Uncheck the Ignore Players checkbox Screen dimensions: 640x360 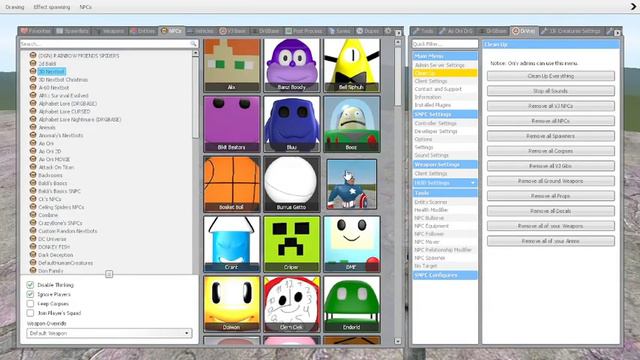click(x=30, y=294)
